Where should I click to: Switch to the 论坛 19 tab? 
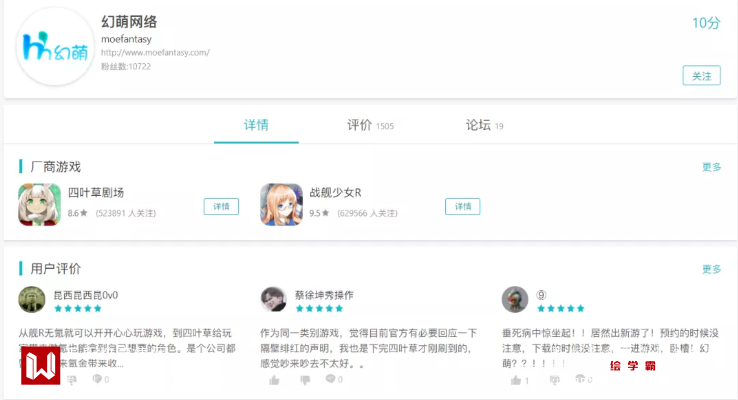click(484, 125)
